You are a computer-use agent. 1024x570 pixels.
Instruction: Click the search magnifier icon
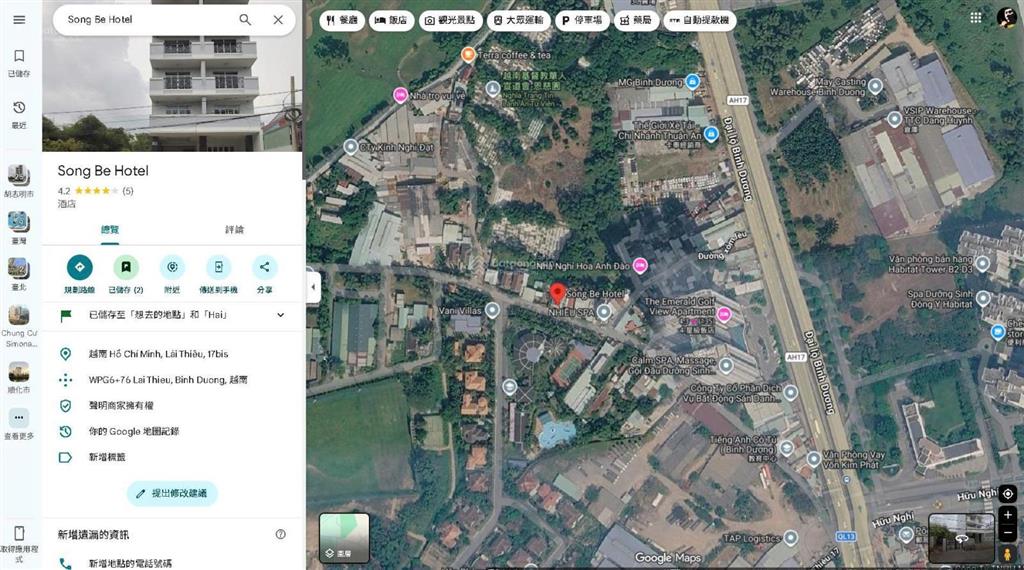point(245,20)
